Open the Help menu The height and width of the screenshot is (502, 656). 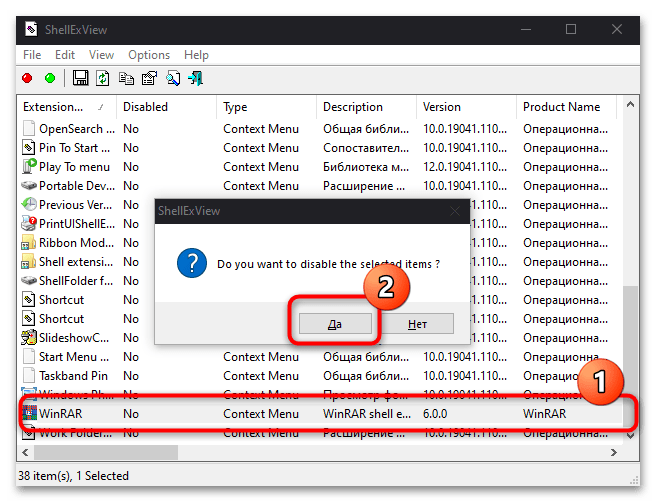(196, 55)
